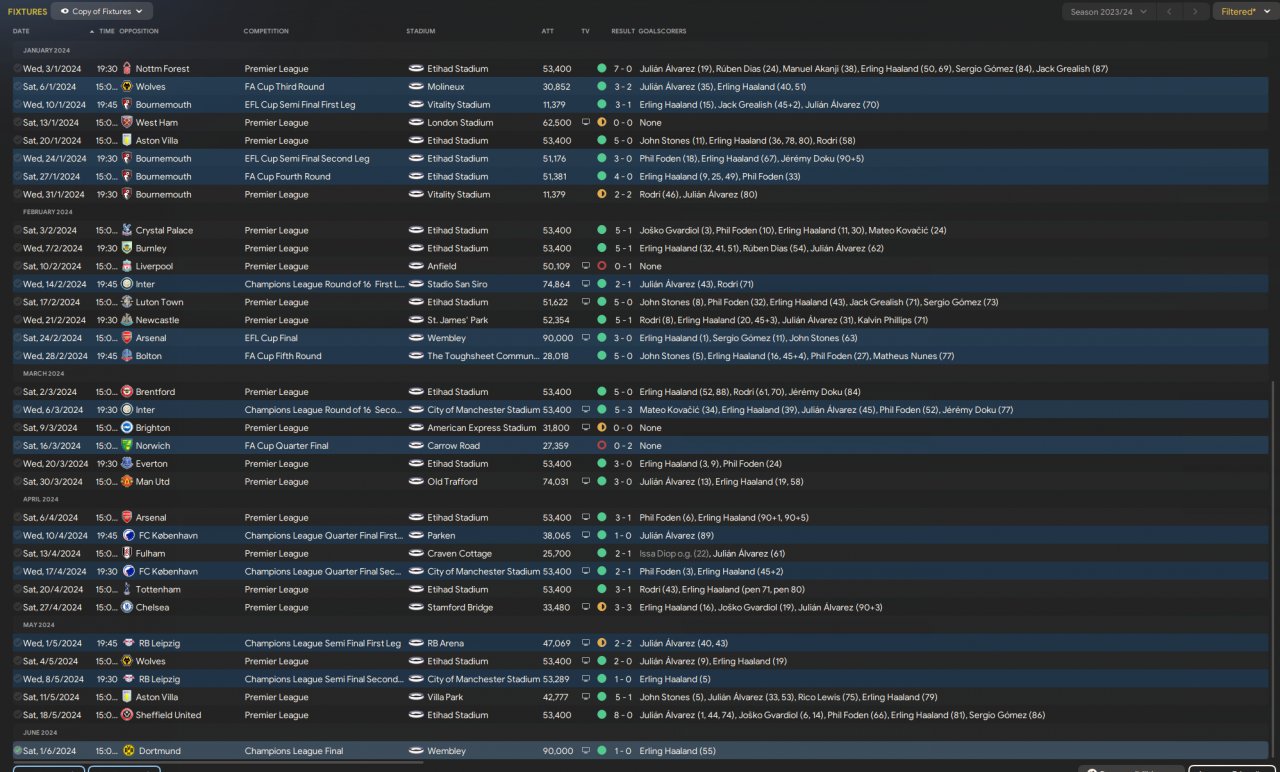Click the red loss indicator for Norwich
Viewport: 1280px width, 772px height.
click(601, 446)
